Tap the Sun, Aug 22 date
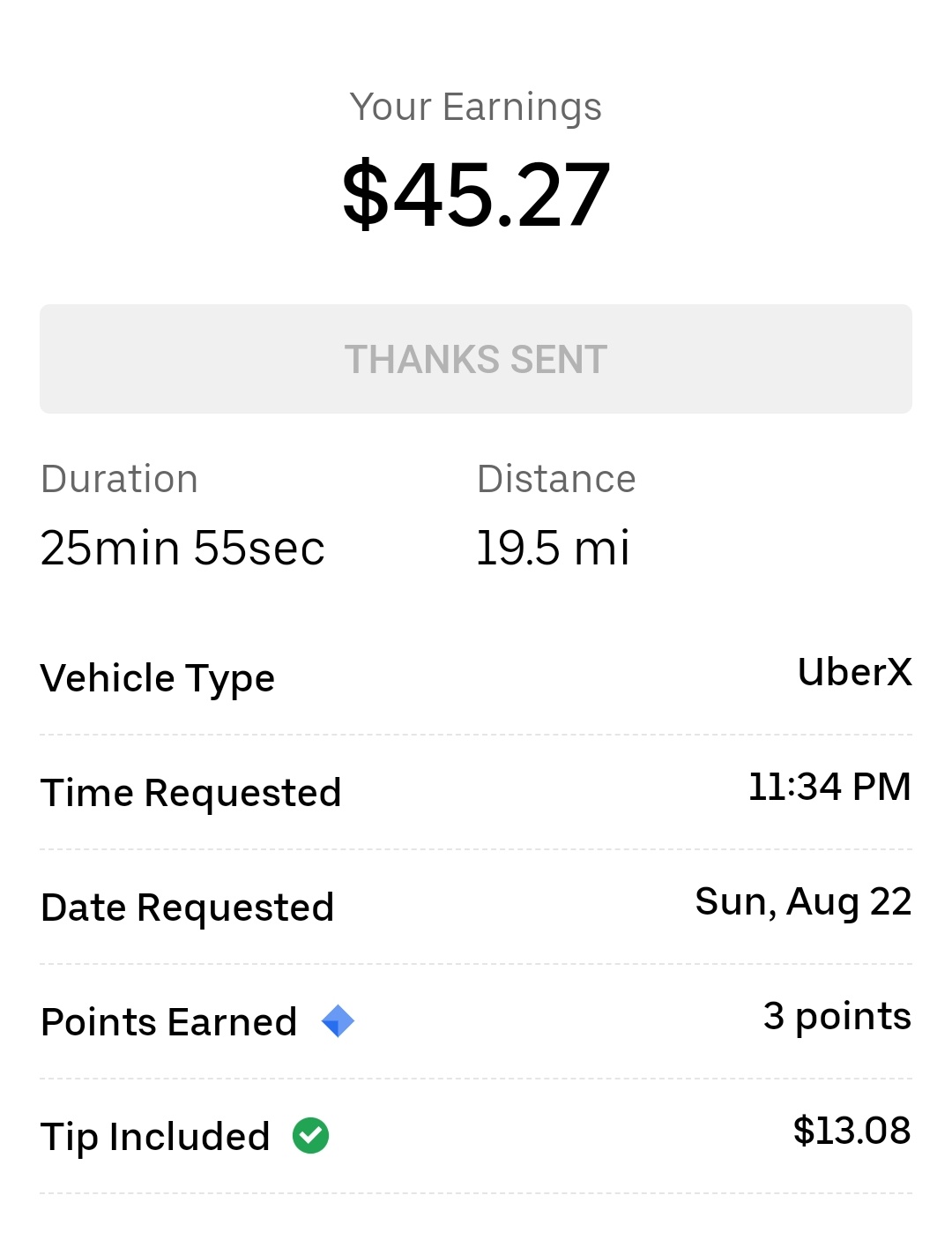Viewport: 952px width, 1240px height. (x=803, y=901)
